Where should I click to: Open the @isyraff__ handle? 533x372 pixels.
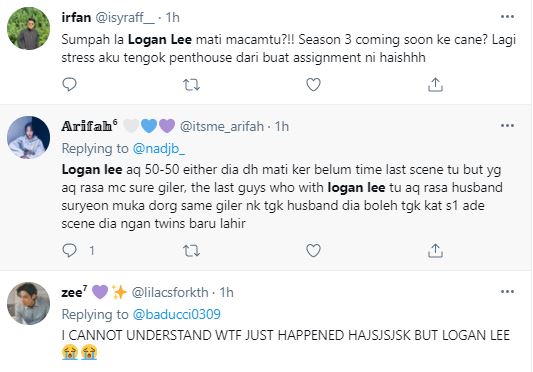[125, 18]
